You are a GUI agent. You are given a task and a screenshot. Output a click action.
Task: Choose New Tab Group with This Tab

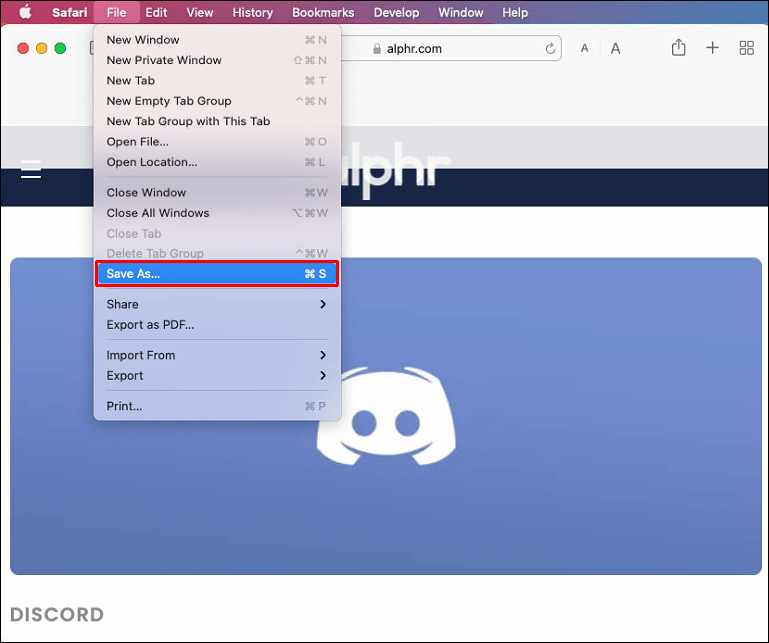[x=217, y=121]
